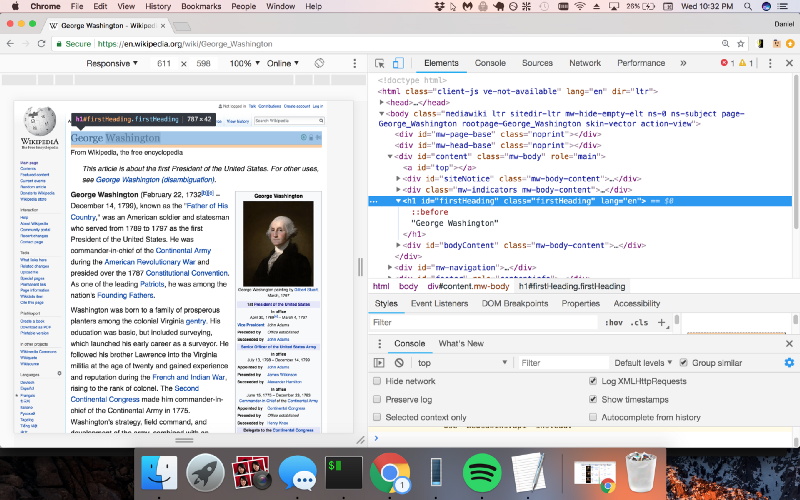
Task: Click the console Filter input field
Action: tap(563, 363)
